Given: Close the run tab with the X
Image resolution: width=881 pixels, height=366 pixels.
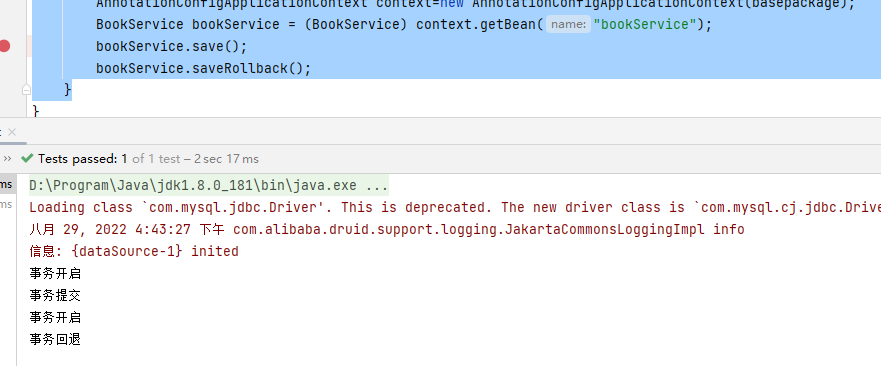Looking at the screenshot, I should 12,132.
